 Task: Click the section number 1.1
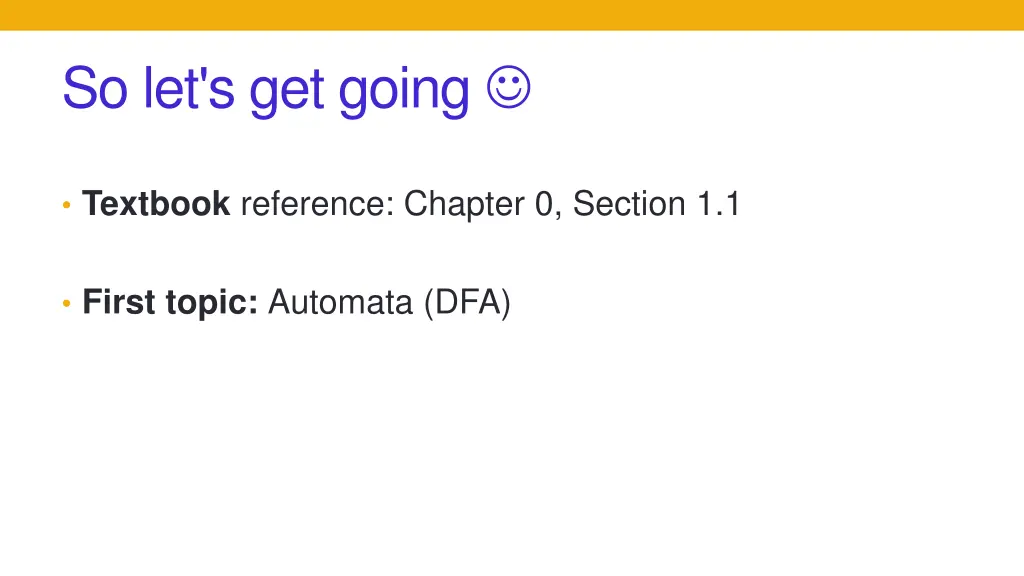[x=718, y=204]
